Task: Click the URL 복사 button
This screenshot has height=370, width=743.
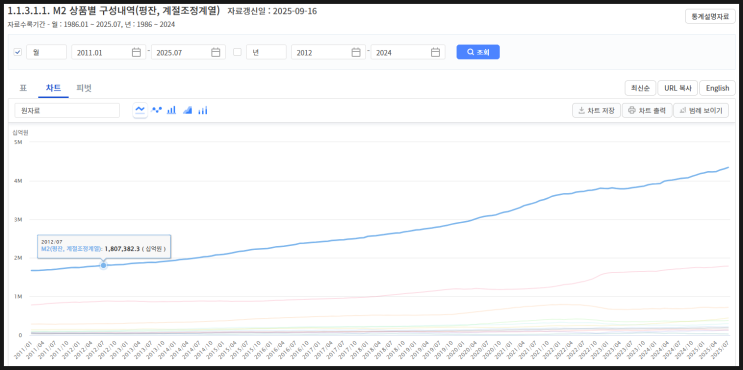Action: (x=678, y=88)
